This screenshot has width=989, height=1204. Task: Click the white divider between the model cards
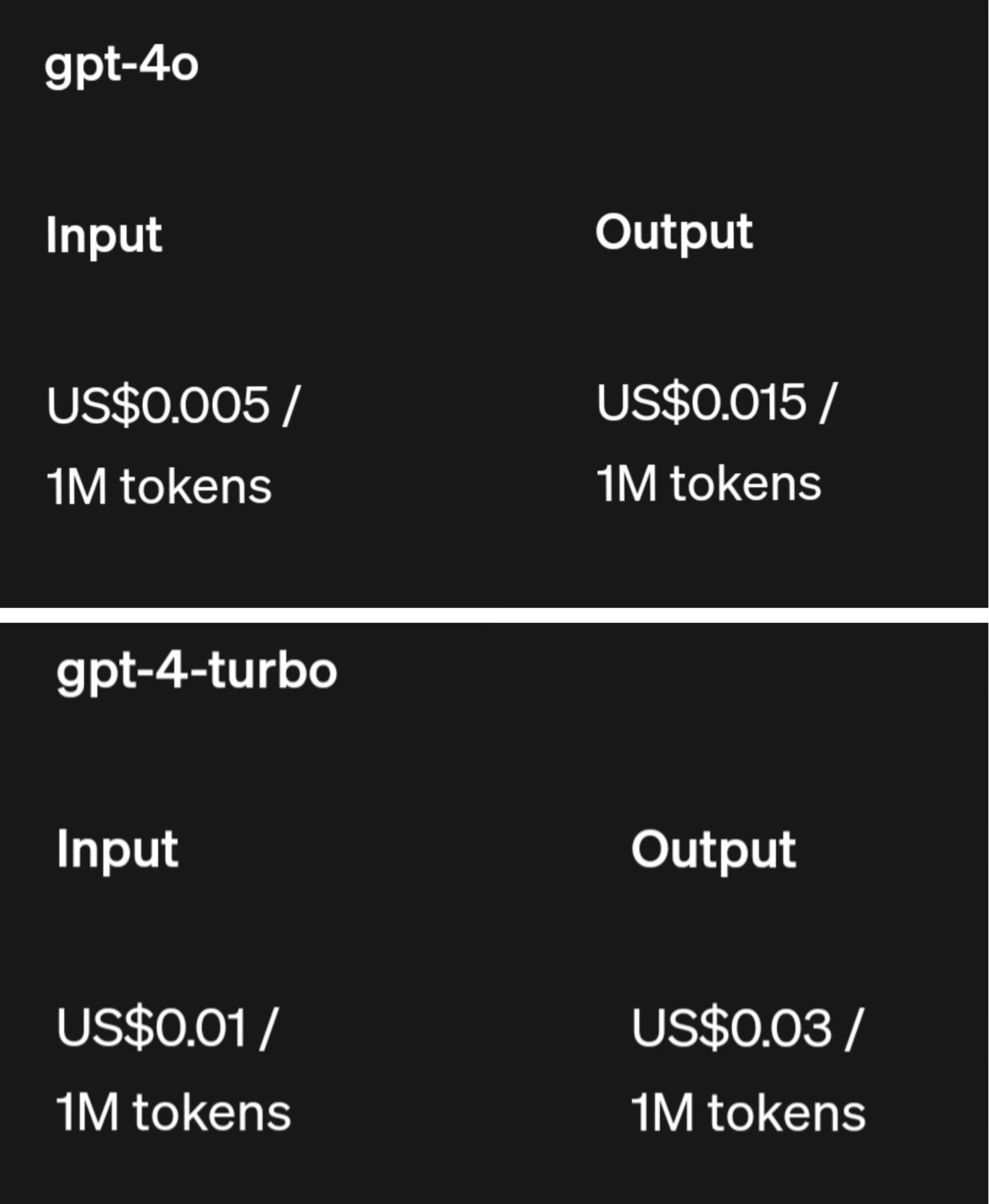click(494, 615)
